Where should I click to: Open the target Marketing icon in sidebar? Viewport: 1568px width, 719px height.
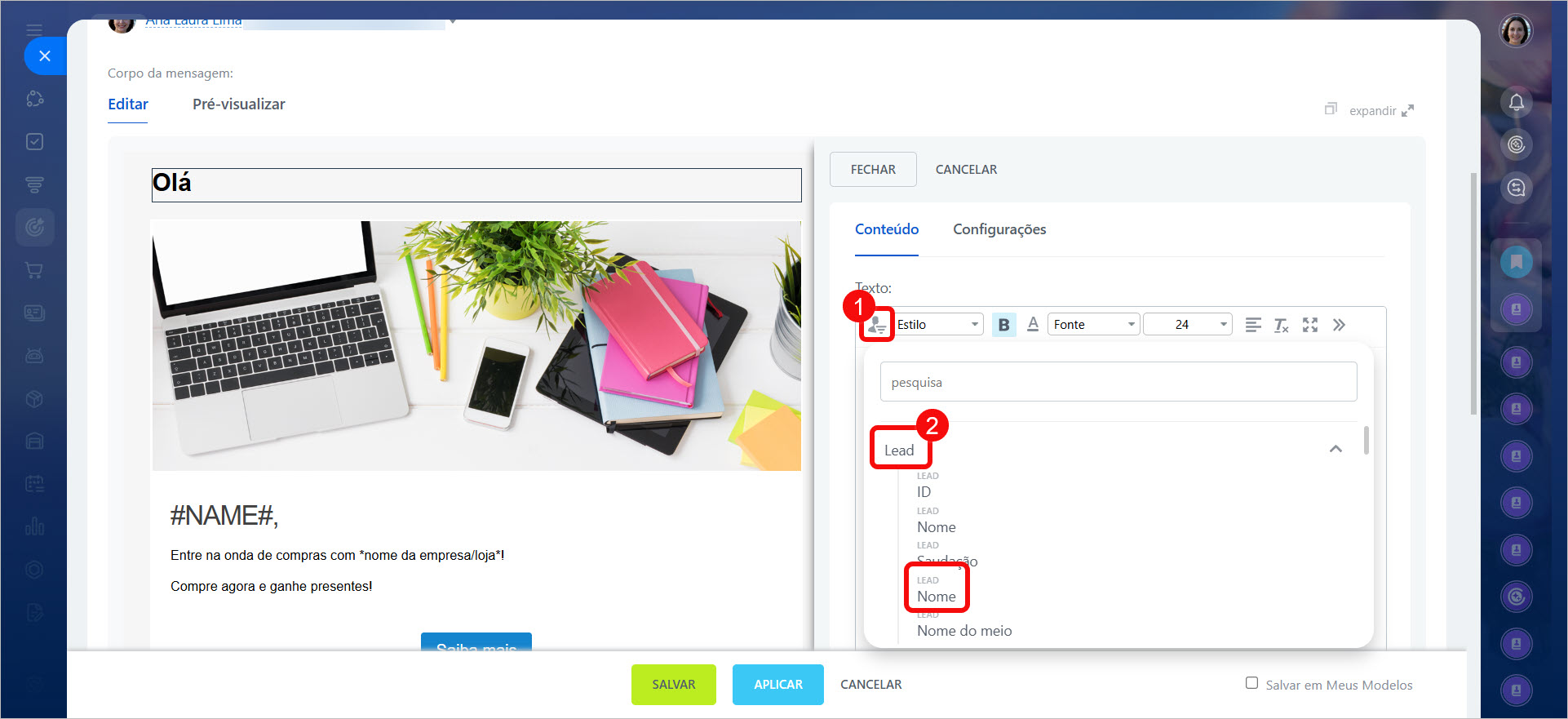coord(34,227)
